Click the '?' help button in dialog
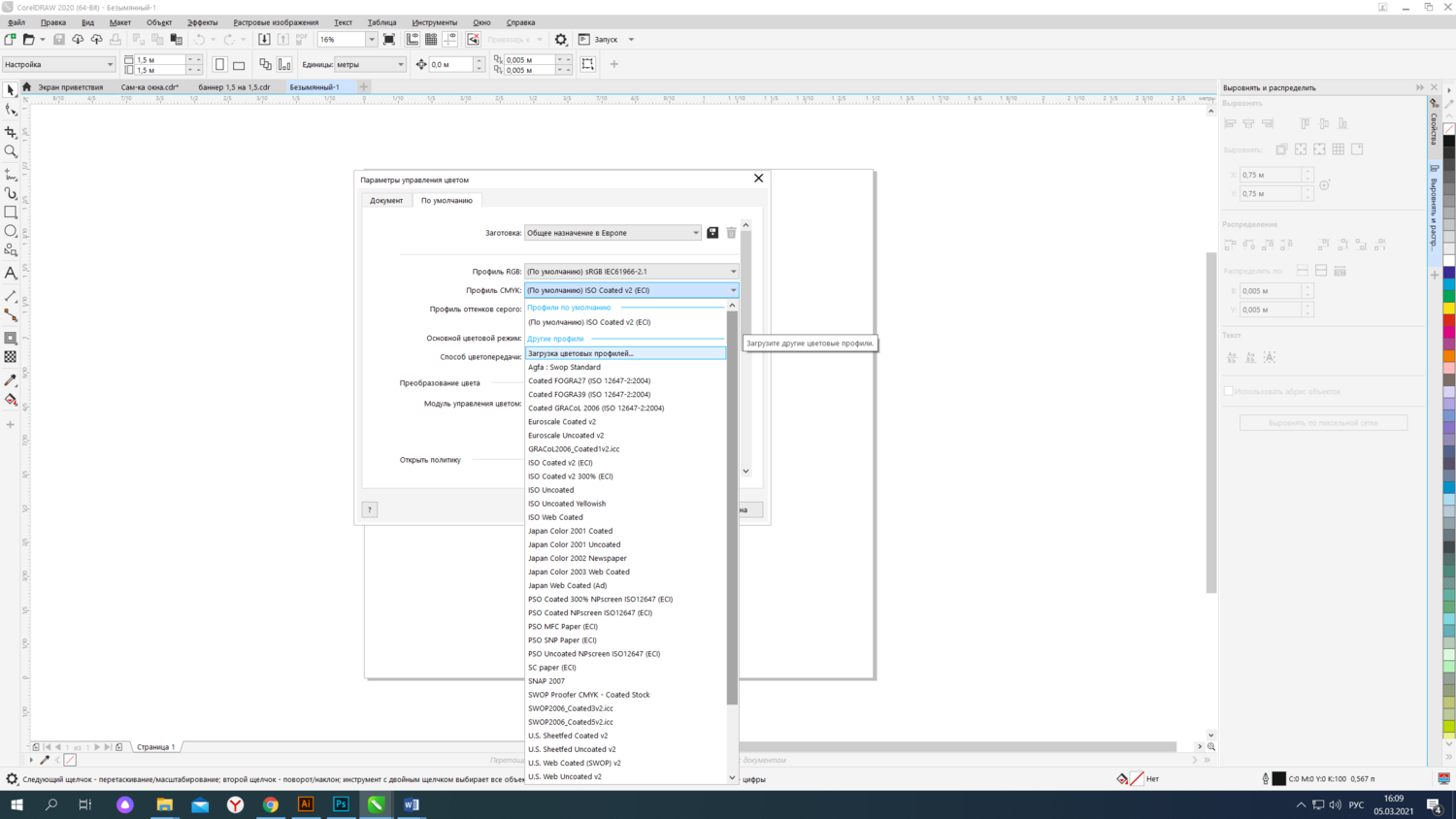The width and height of the screenshot is (1456, 819). [370, 509]
